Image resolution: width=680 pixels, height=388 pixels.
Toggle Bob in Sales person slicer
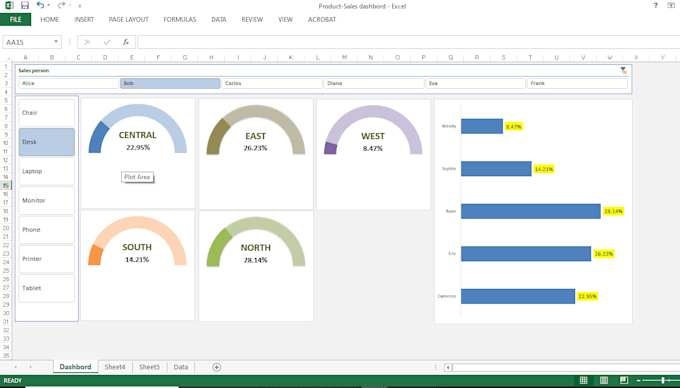click(170, 83)
